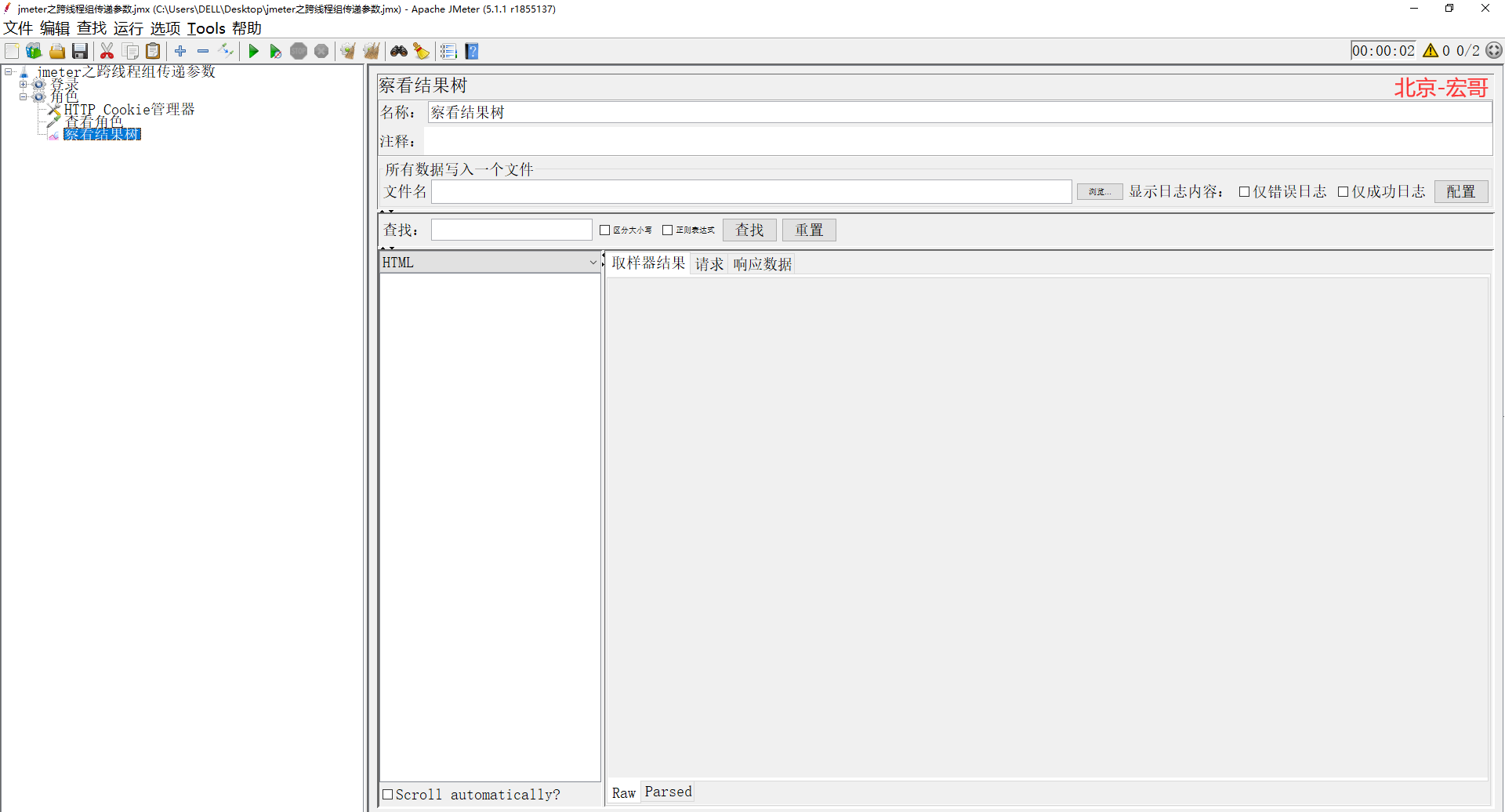Toggle case sensitive search checkbox

604,230
